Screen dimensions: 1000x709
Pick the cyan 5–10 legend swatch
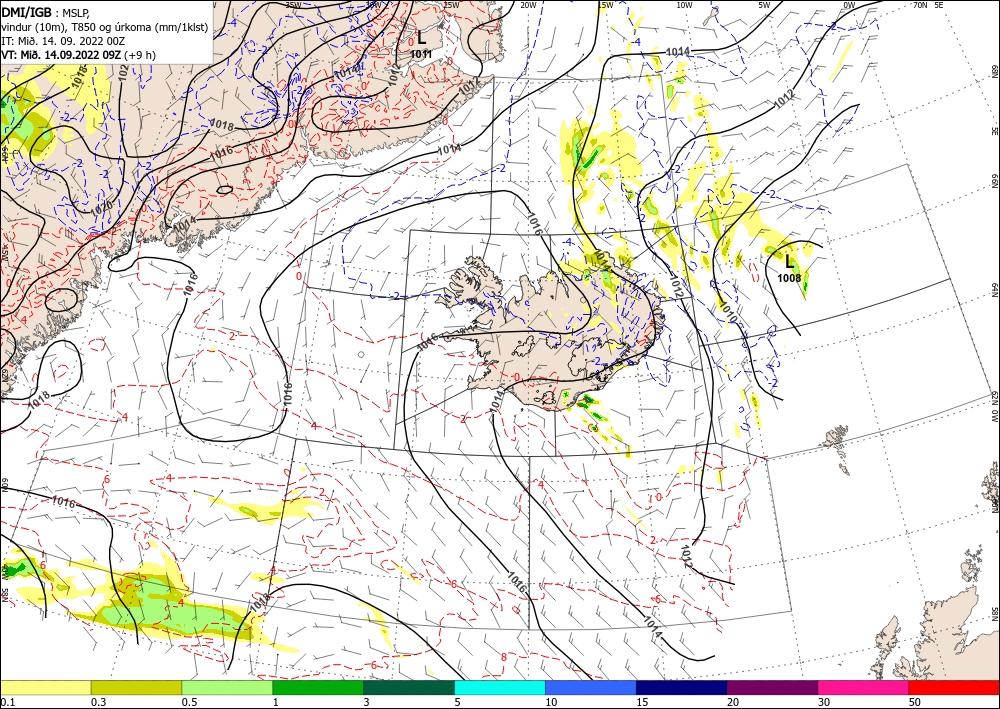[x=500, y=687]
